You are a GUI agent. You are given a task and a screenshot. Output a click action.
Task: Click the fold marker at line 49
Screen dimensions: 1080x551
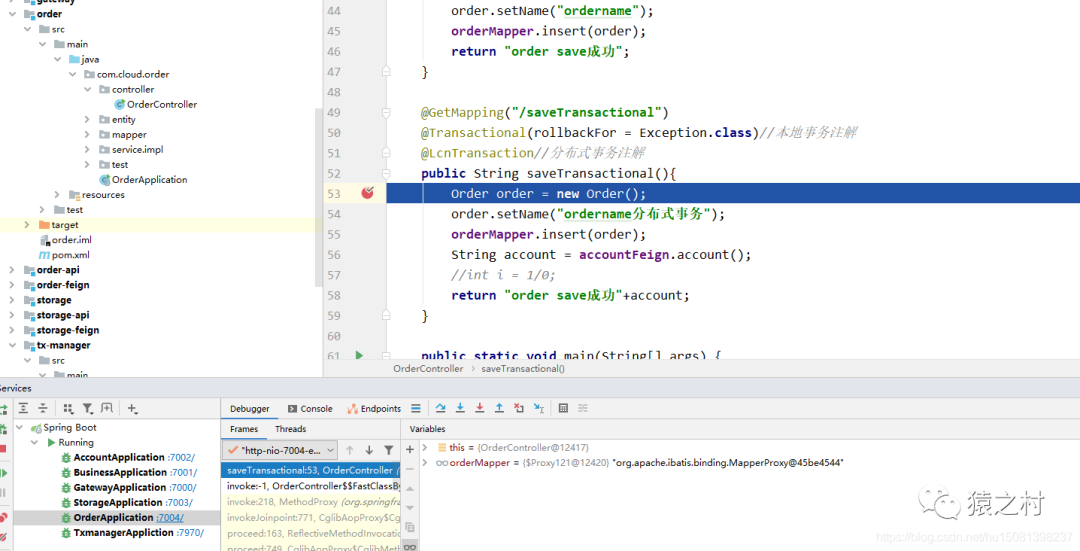pos(386,112)
